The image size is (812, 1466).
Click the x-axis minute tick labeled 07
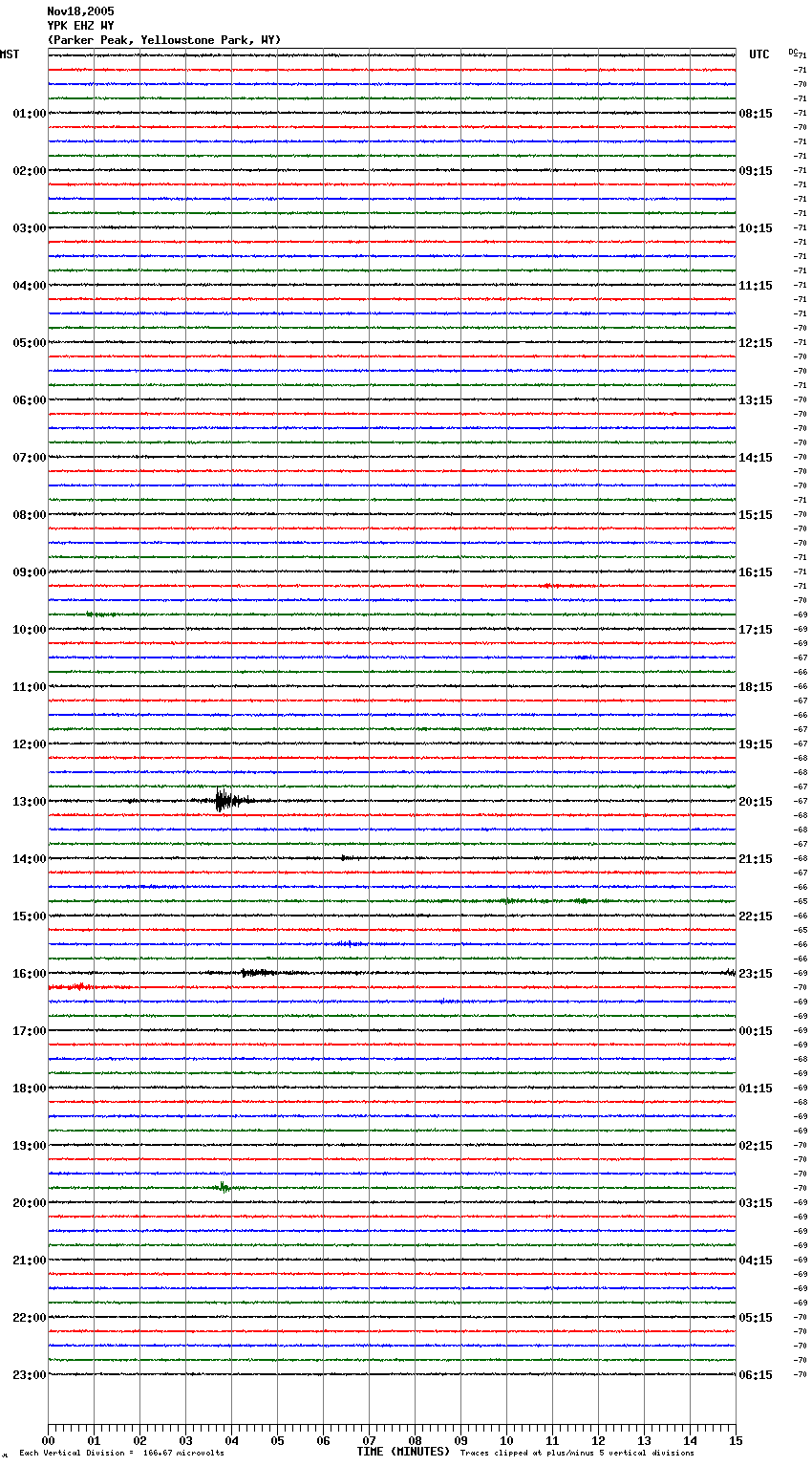[369, 1441]
